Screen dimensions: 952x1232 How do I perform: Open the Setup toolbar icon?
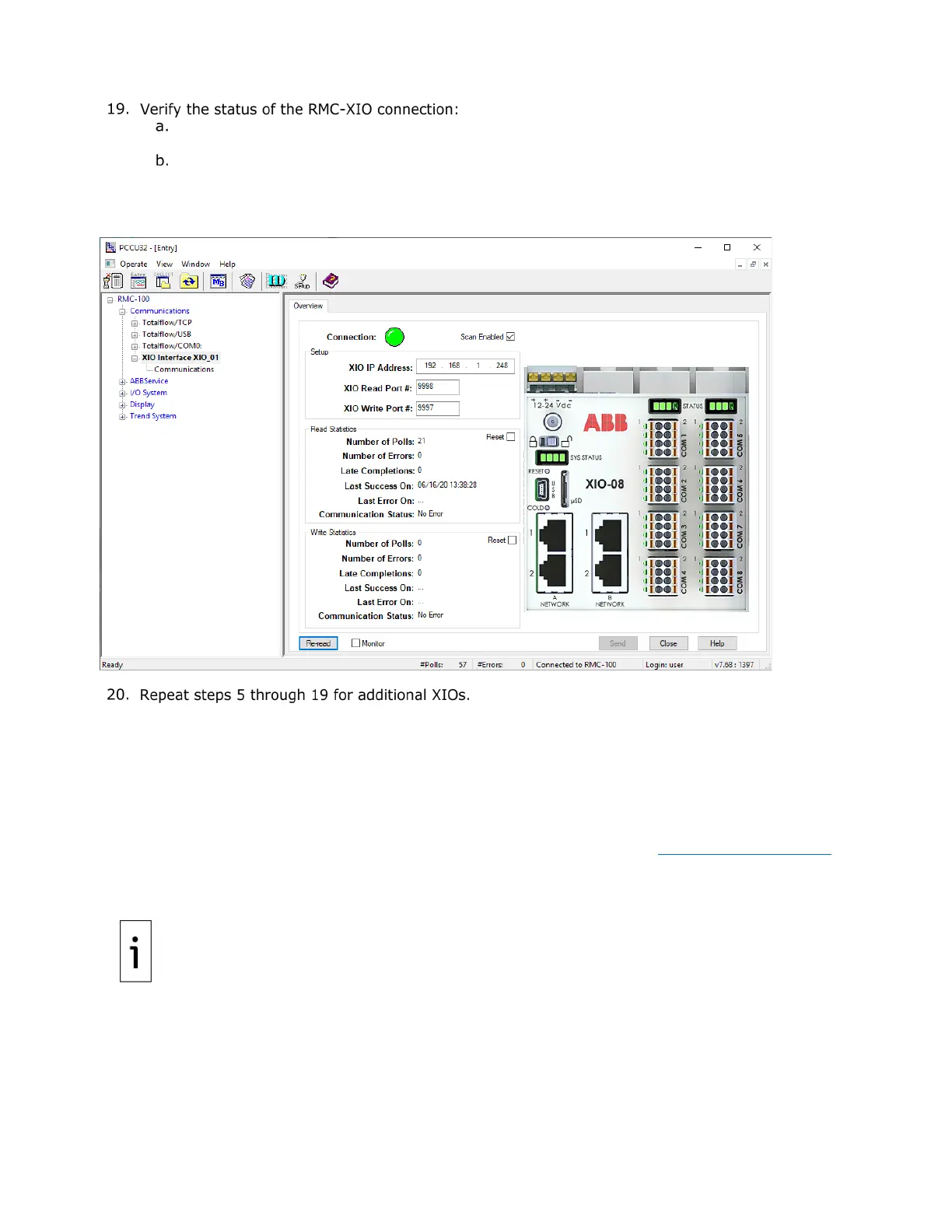click(302, 281)
